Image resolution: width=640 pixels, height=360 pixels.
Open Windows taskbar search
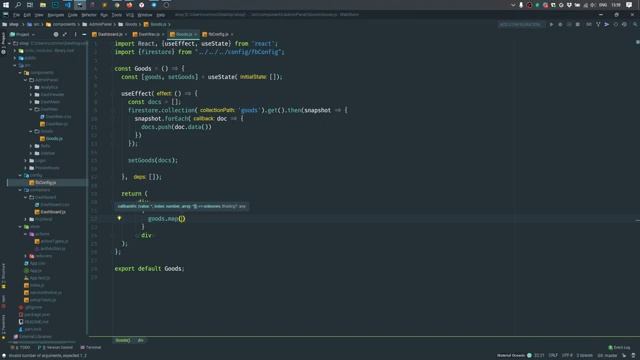(18, 5)
